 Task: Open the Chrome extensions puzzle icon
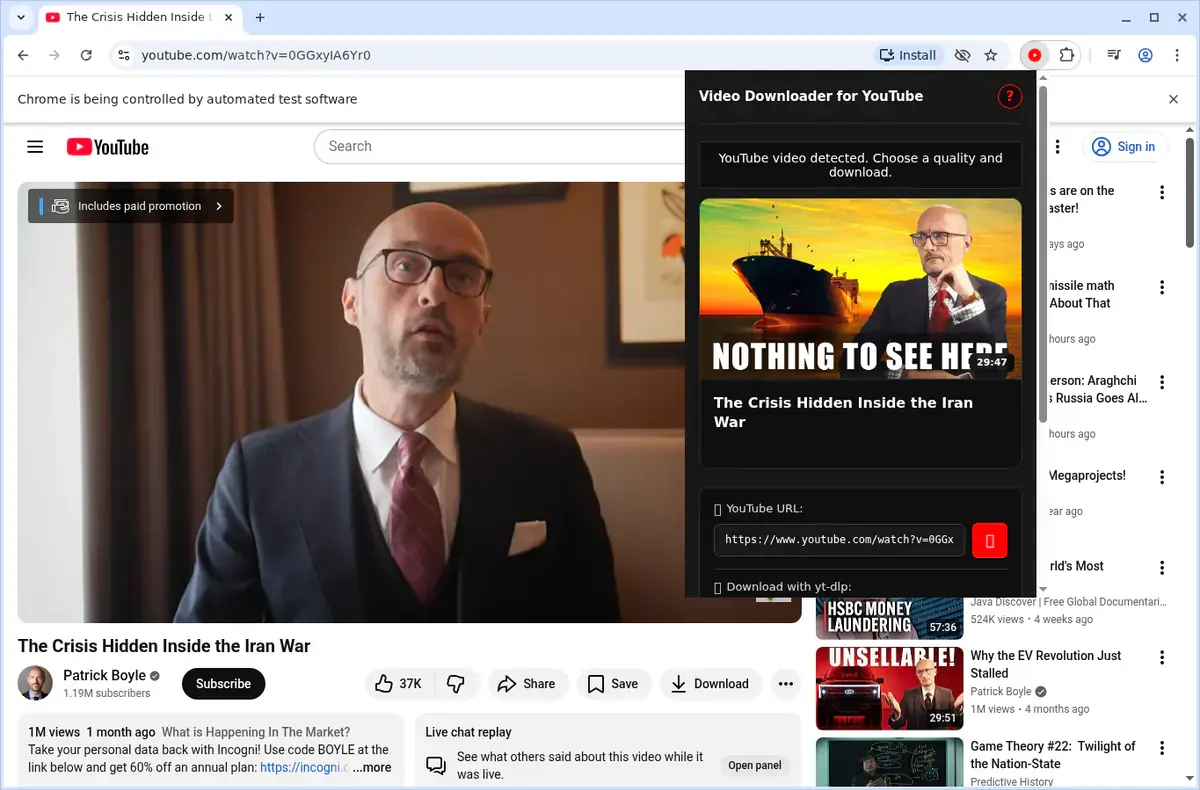click(1066, 56)
